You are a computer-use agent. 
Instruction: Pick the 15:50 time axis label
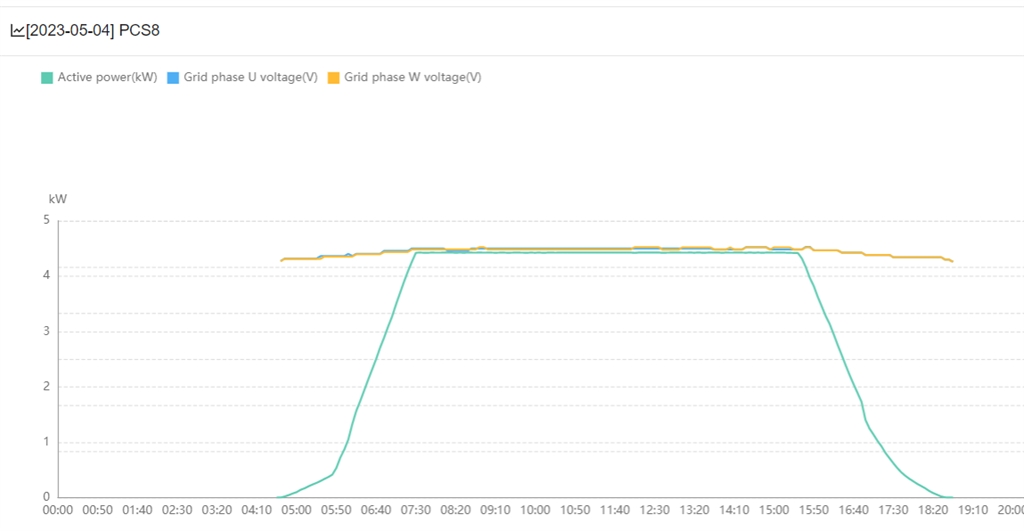[x=814, y=510]
